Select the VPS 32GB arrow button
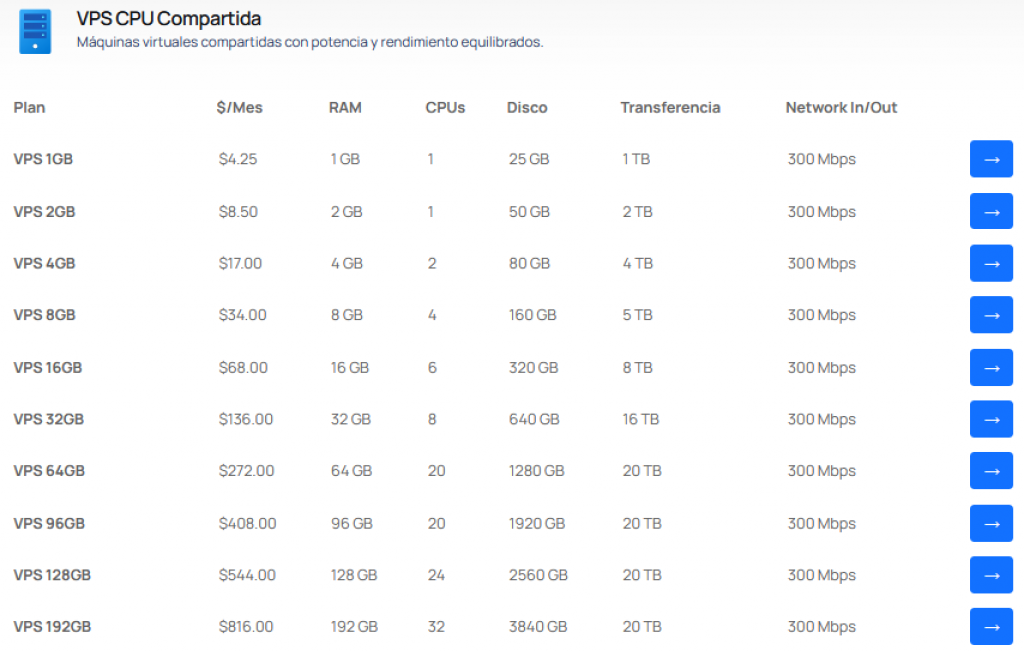Viewport: 1024px width, 651px height. [991, 419]
